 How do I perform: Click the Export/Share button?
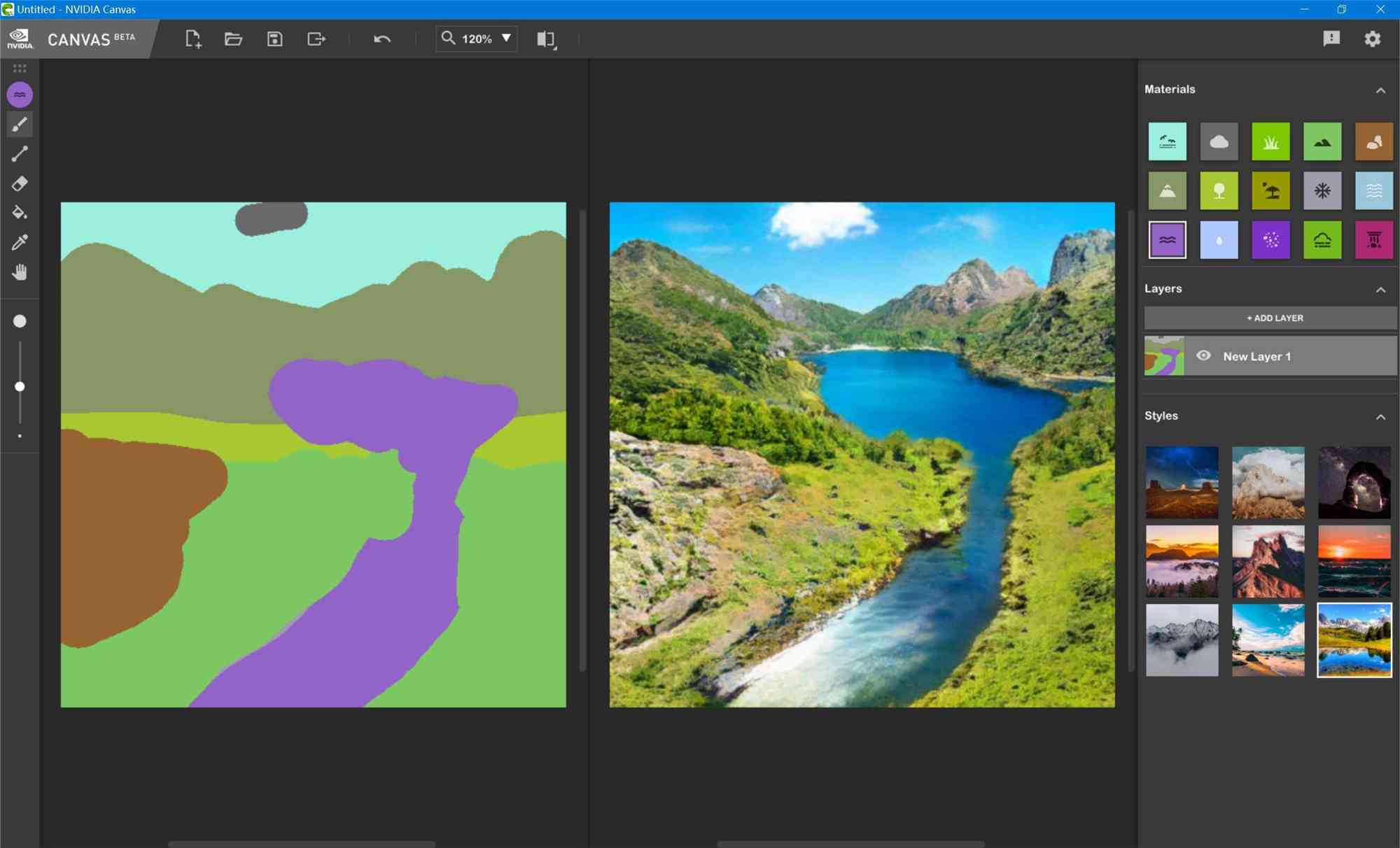(x=316, y=39)
